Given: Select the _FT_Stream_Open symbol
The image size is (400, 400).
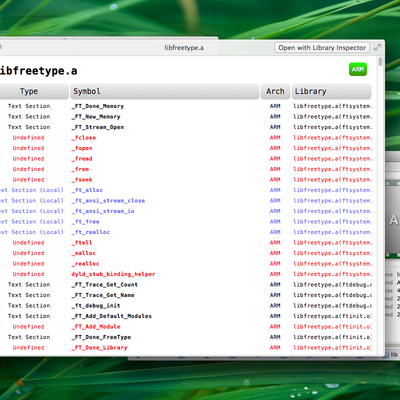Looking at the screenshot, I should pyautogui.click(x=98, y=127).
